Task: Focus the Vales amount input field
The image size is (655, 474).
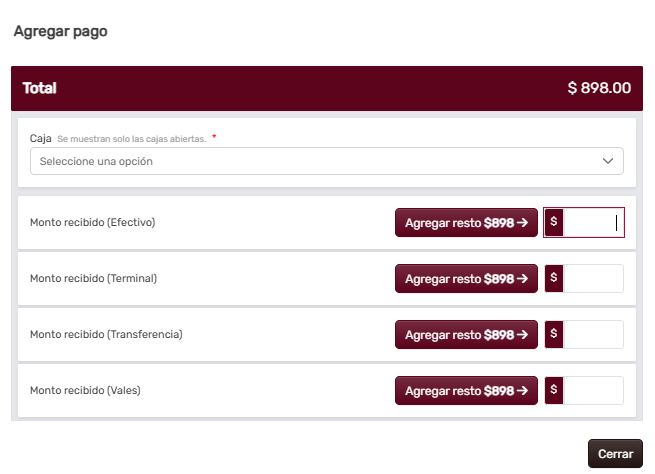Action: tap(593, 390)
